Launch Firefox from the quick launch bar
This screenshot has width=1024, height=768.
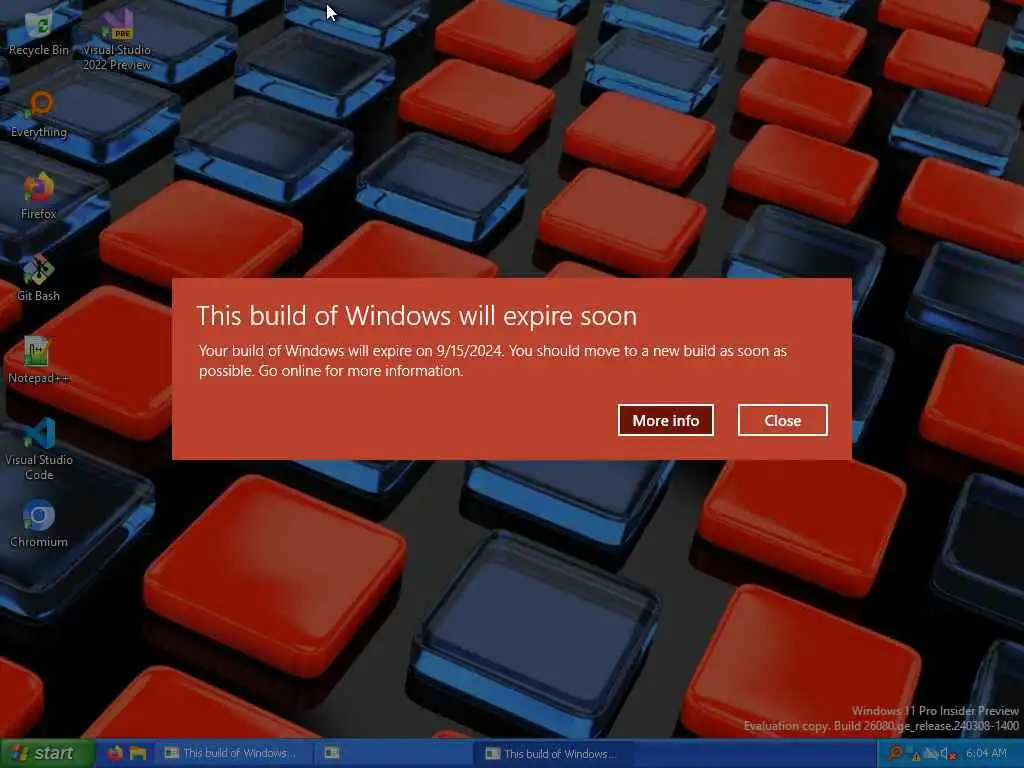115,754
